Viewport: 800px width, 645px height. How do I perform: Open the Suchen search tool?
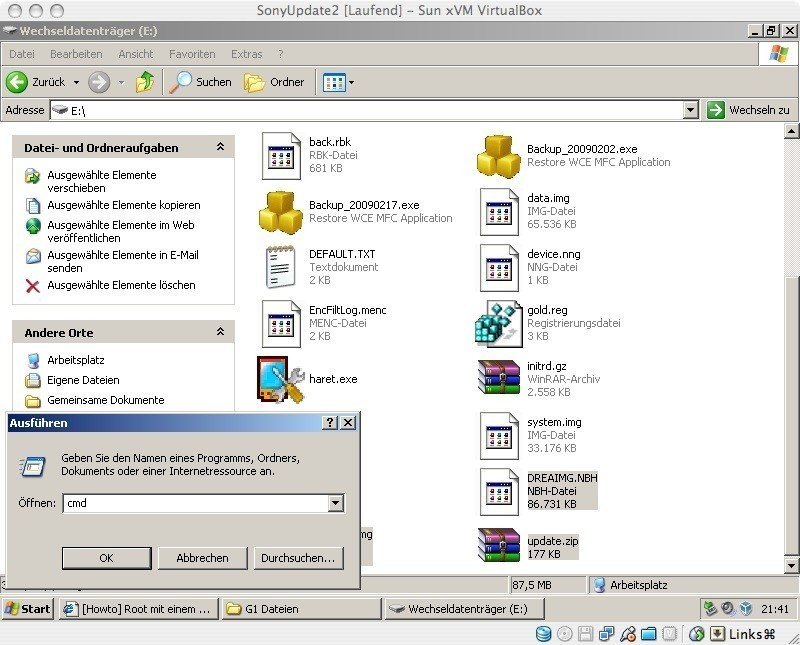(201, 82)
